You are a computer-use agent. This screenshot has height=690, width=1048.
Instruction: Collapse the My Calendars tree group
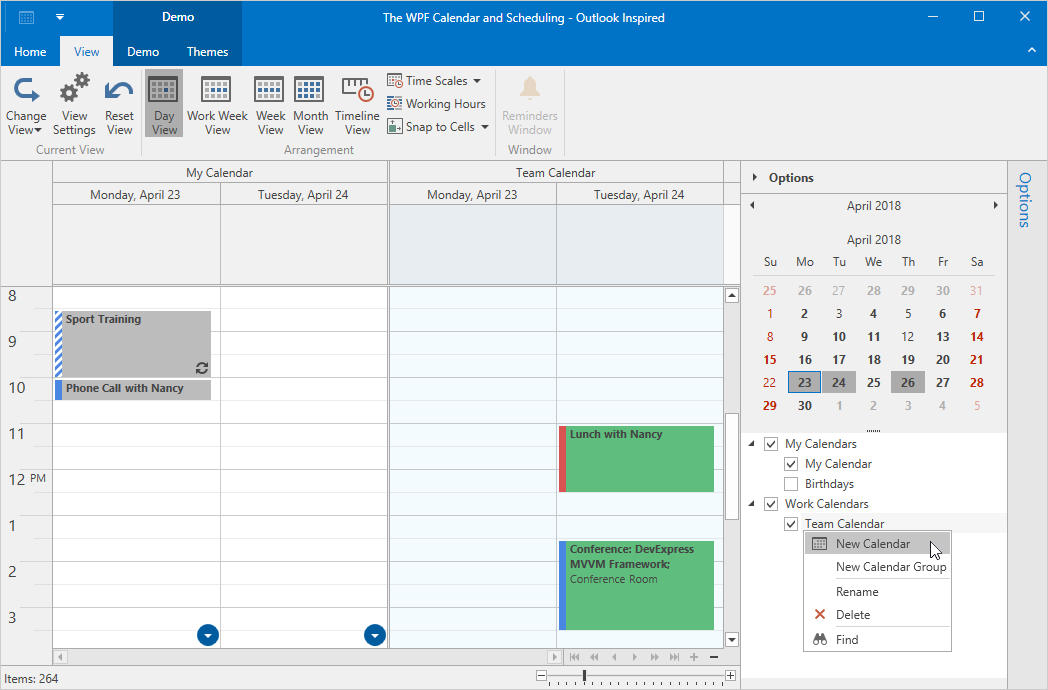click(x=752, y=444)
